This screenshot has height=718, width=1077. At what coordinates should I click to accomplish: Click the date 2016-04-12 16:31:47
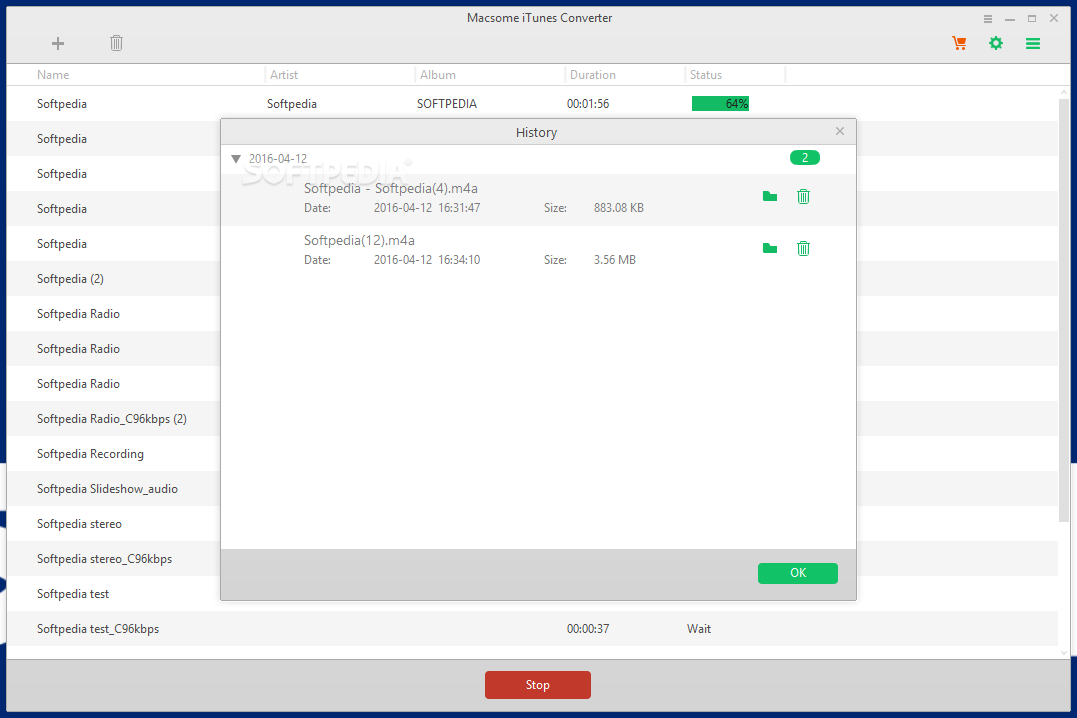click(x=427, y=208)
